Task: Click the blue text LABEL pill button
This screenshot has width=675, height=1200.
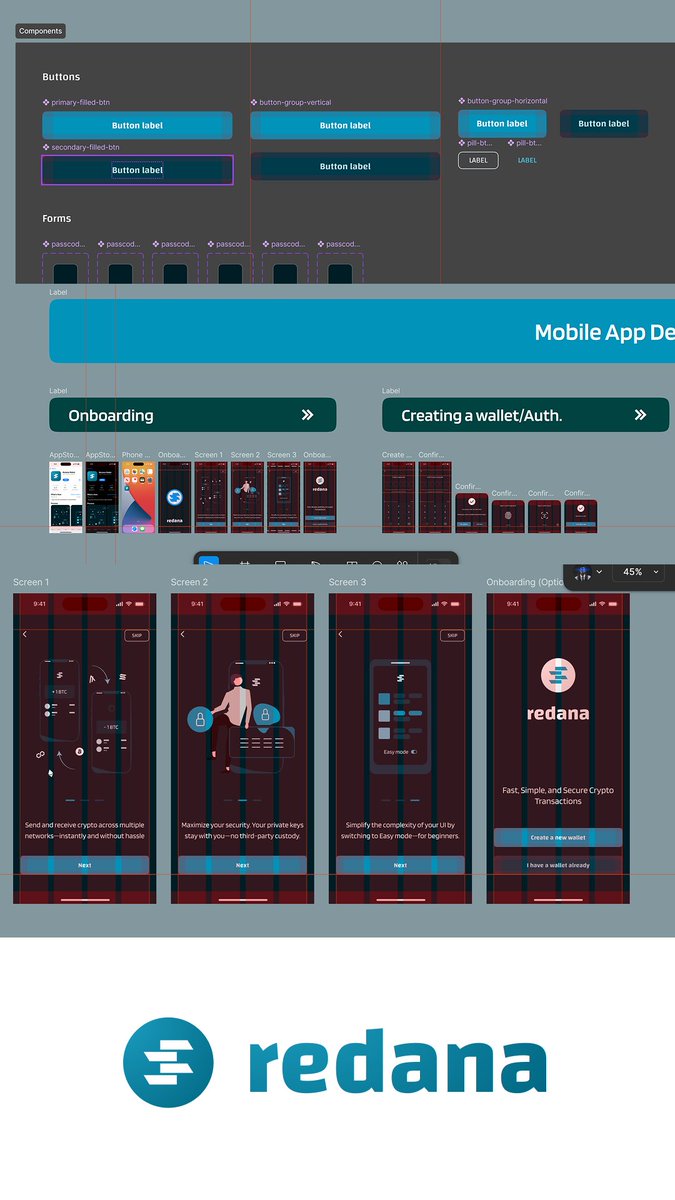Action: click(x=527, y=160)
